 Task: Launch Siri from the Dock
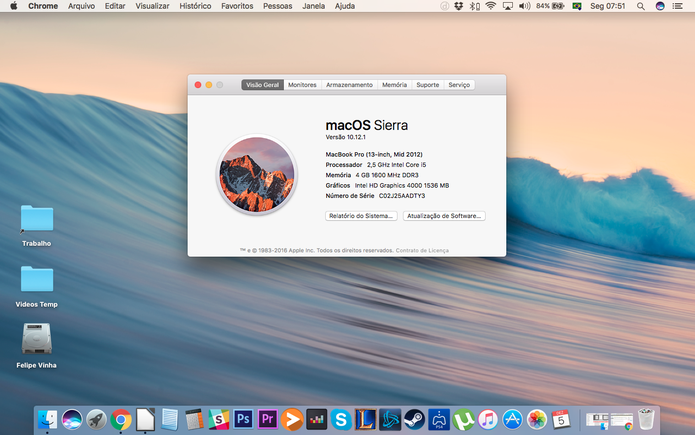[x=72, y=419]
